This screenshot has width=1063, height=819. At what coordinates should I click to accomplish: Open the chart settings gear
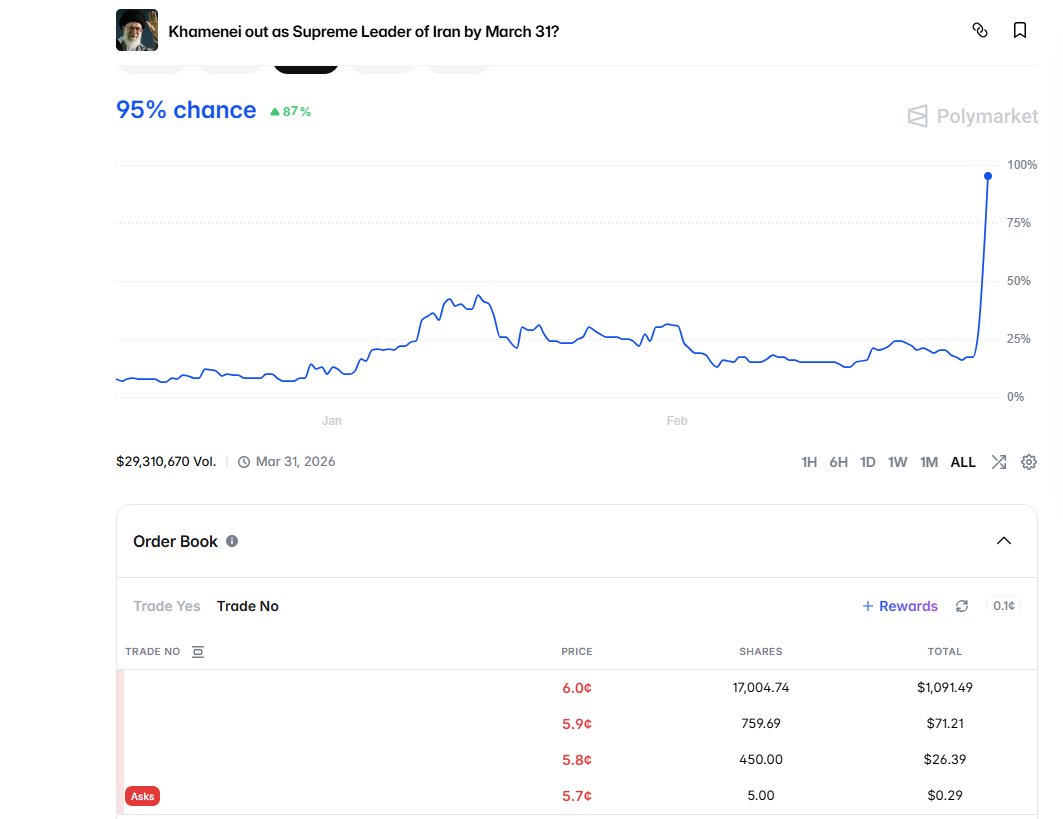click(1029, 462)
